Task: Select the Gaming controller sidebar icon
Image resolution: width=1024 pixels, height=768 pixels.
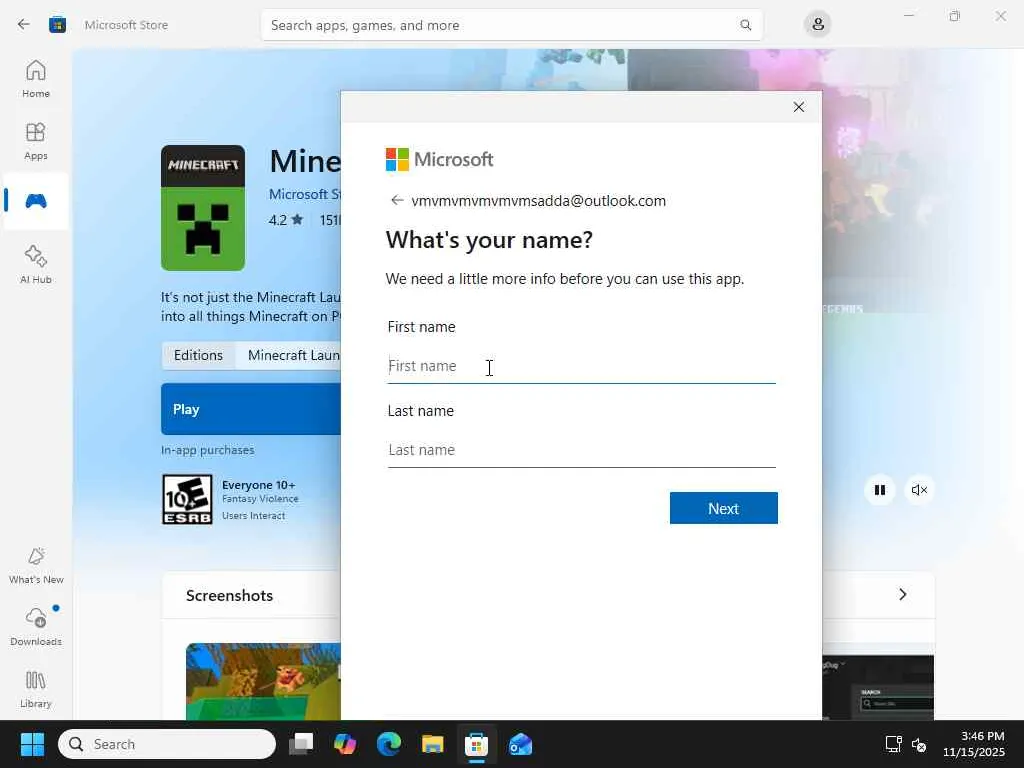Action: coord(36,201)
